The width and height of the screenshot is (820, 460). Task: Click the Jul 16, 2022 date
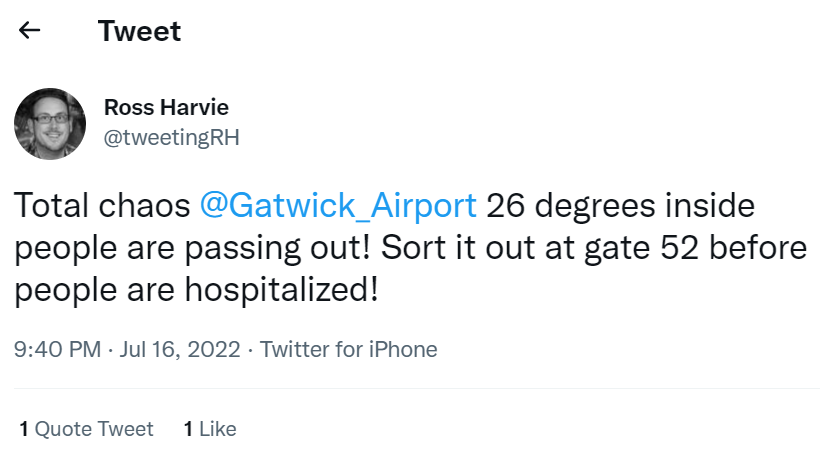point(180,350)
